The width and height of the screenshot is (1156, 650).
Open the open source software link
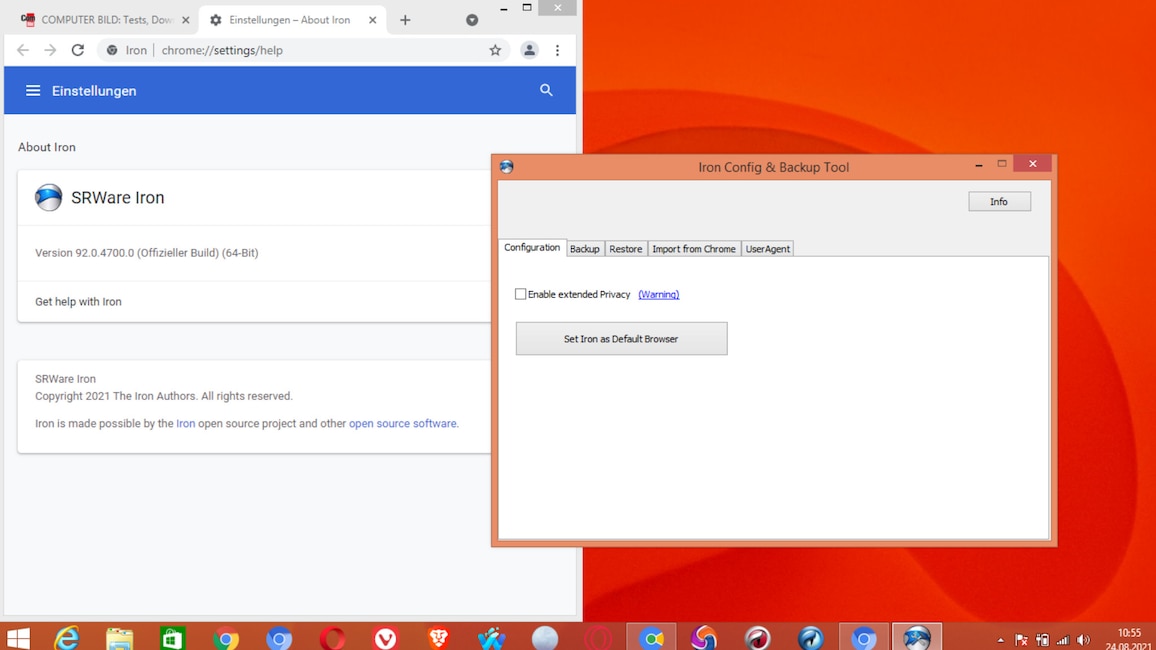tap(403, 423)
